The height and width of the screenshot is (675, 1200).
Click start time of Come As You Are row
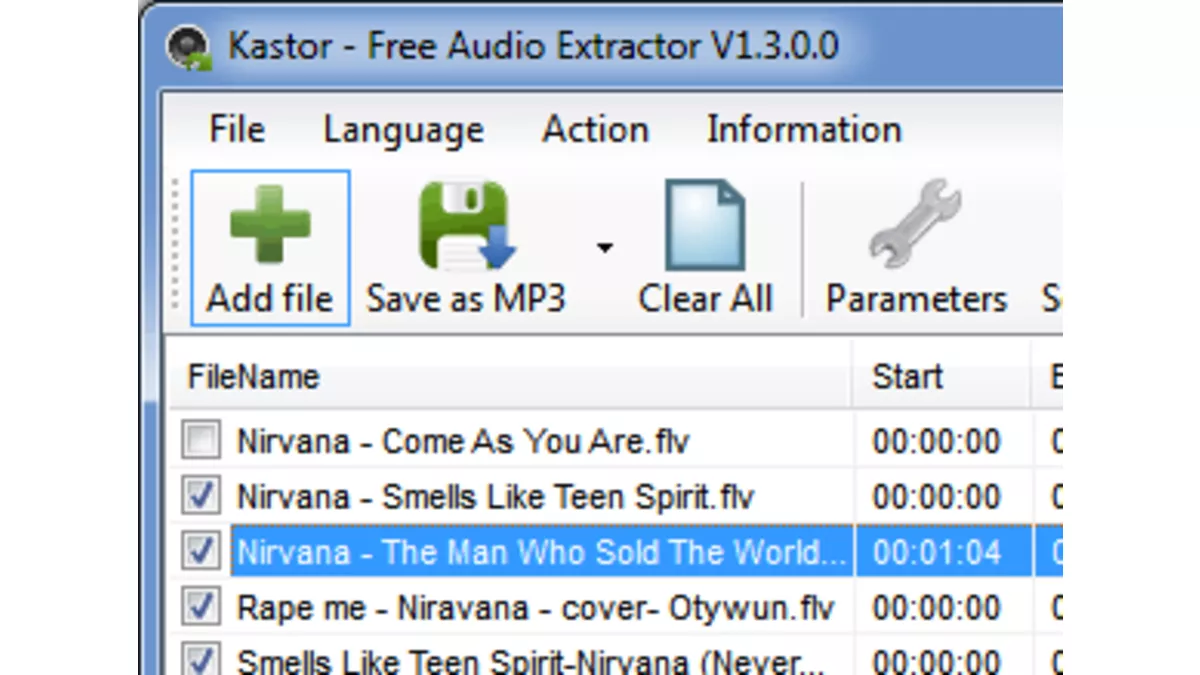[x=936, y=441]
